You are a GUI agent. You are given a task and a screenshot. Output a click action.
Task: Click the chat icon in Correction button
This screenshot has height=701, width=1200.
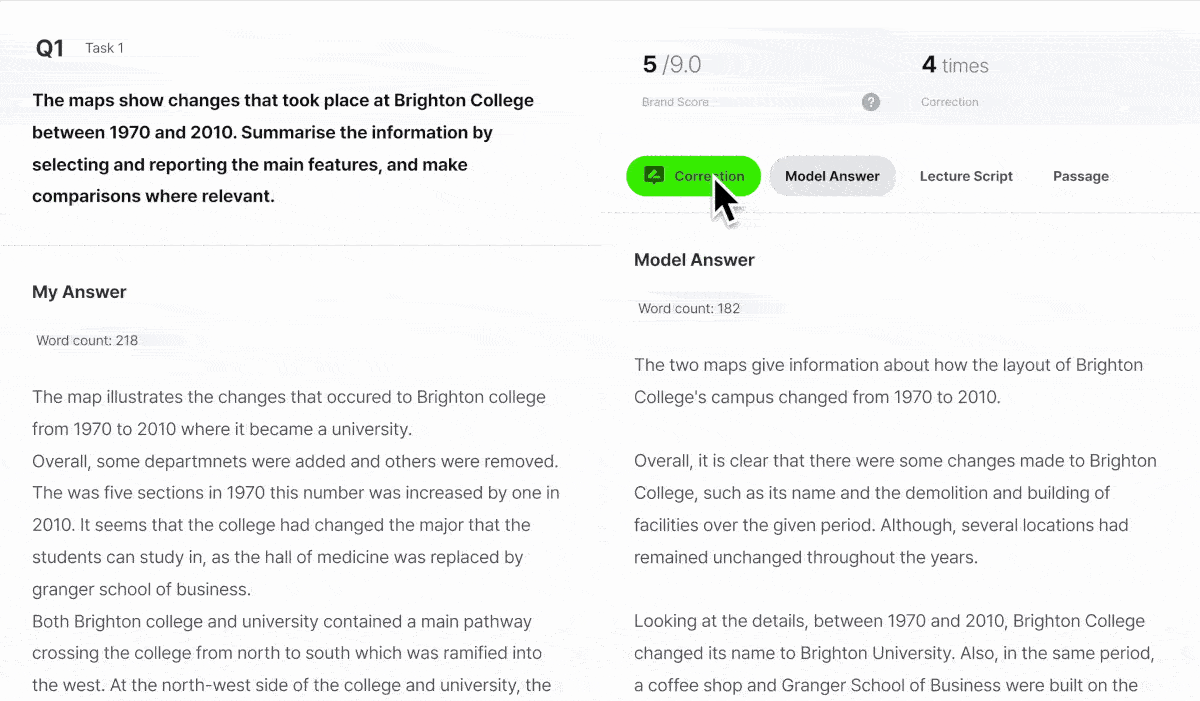(x=654, y=176)
